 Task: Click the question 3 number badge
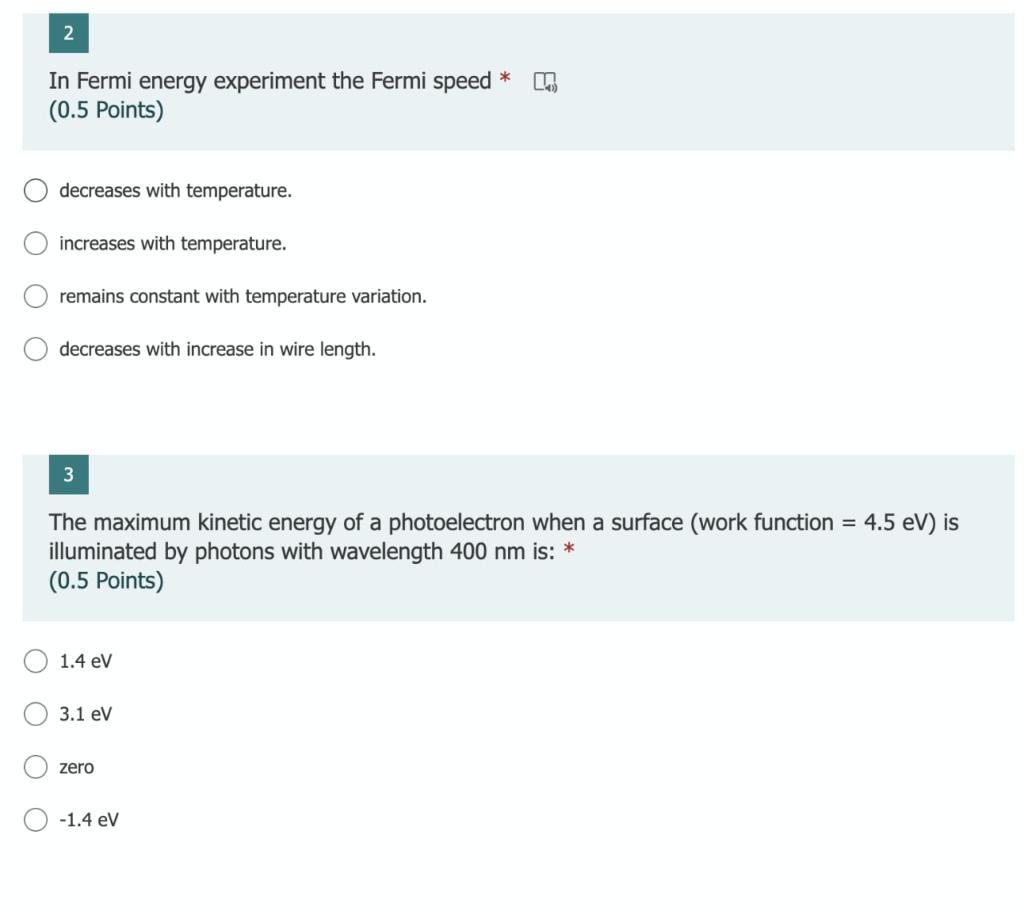68,474
